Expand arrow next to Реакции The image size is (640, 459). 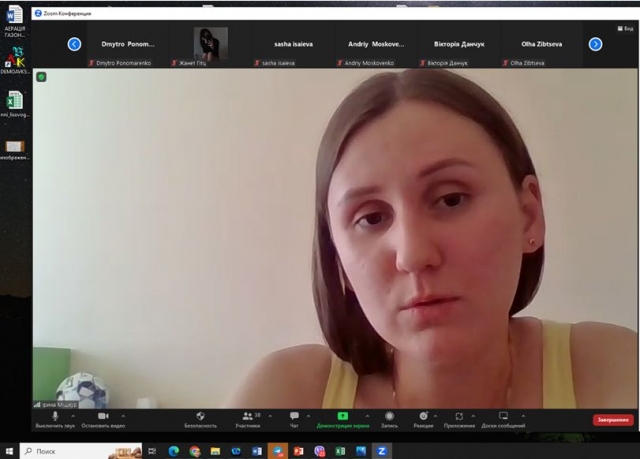pyautogui.click(x=436, y=416)
